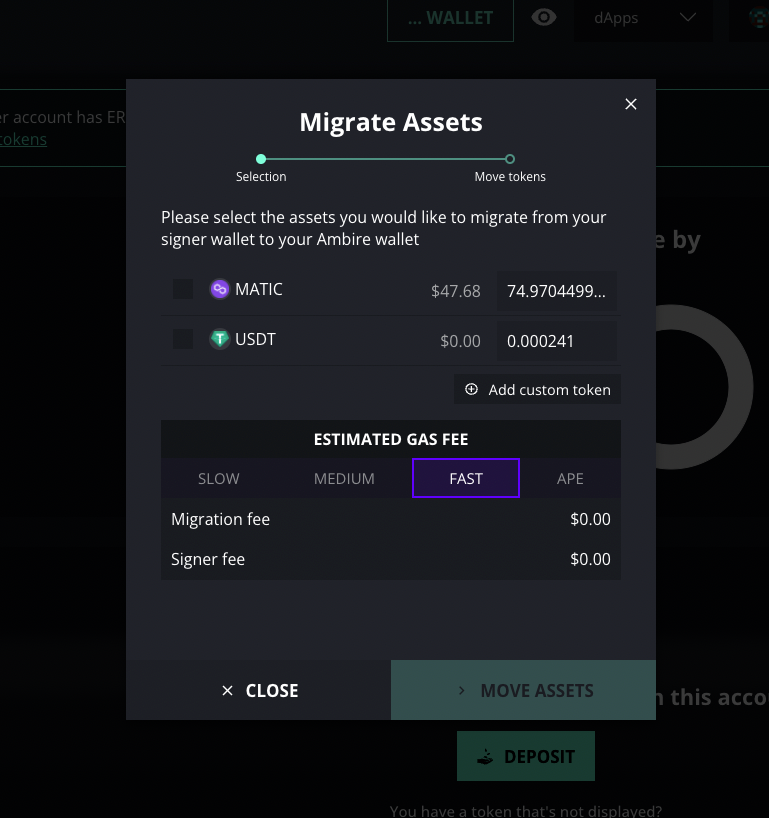The image size is (769, 818).
Task: Click the MOVE ASSETS button
Action: point(523,690)
